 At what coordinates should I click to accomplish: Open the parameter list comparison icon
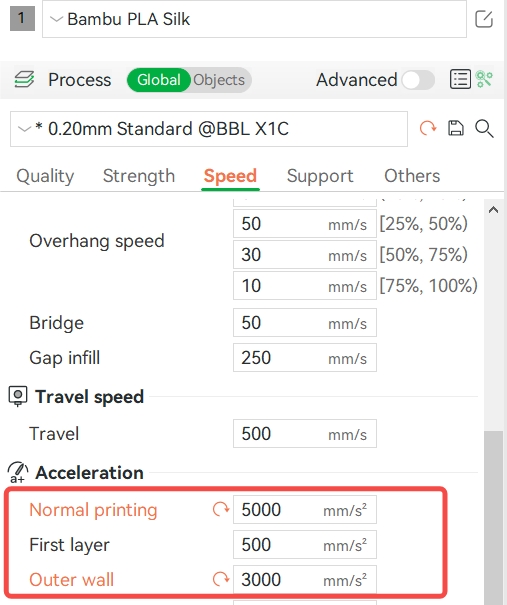(x=460, y=79)
